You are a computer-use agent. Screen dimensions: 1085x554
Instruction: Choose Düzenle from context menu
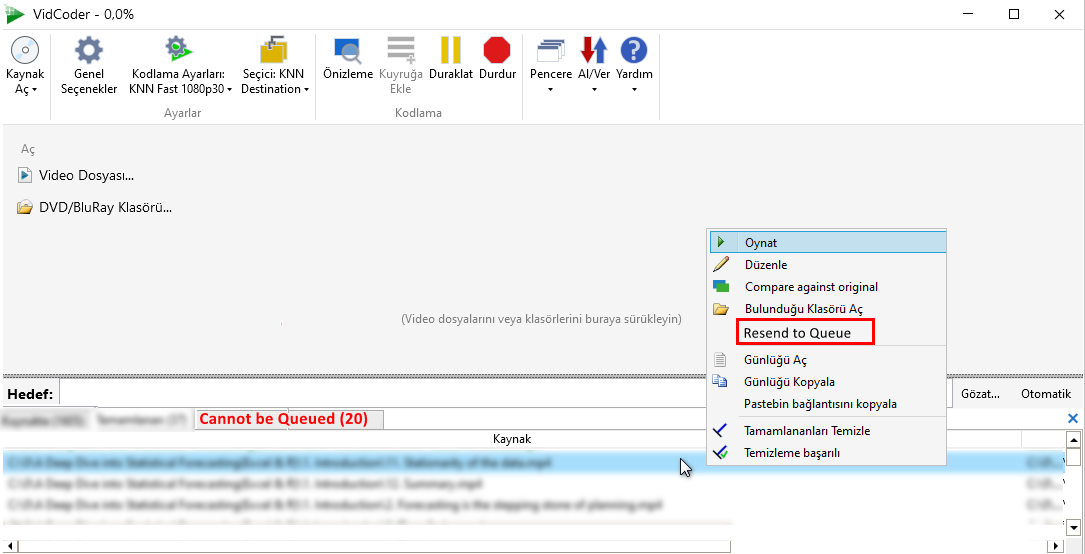pos(828,265)
